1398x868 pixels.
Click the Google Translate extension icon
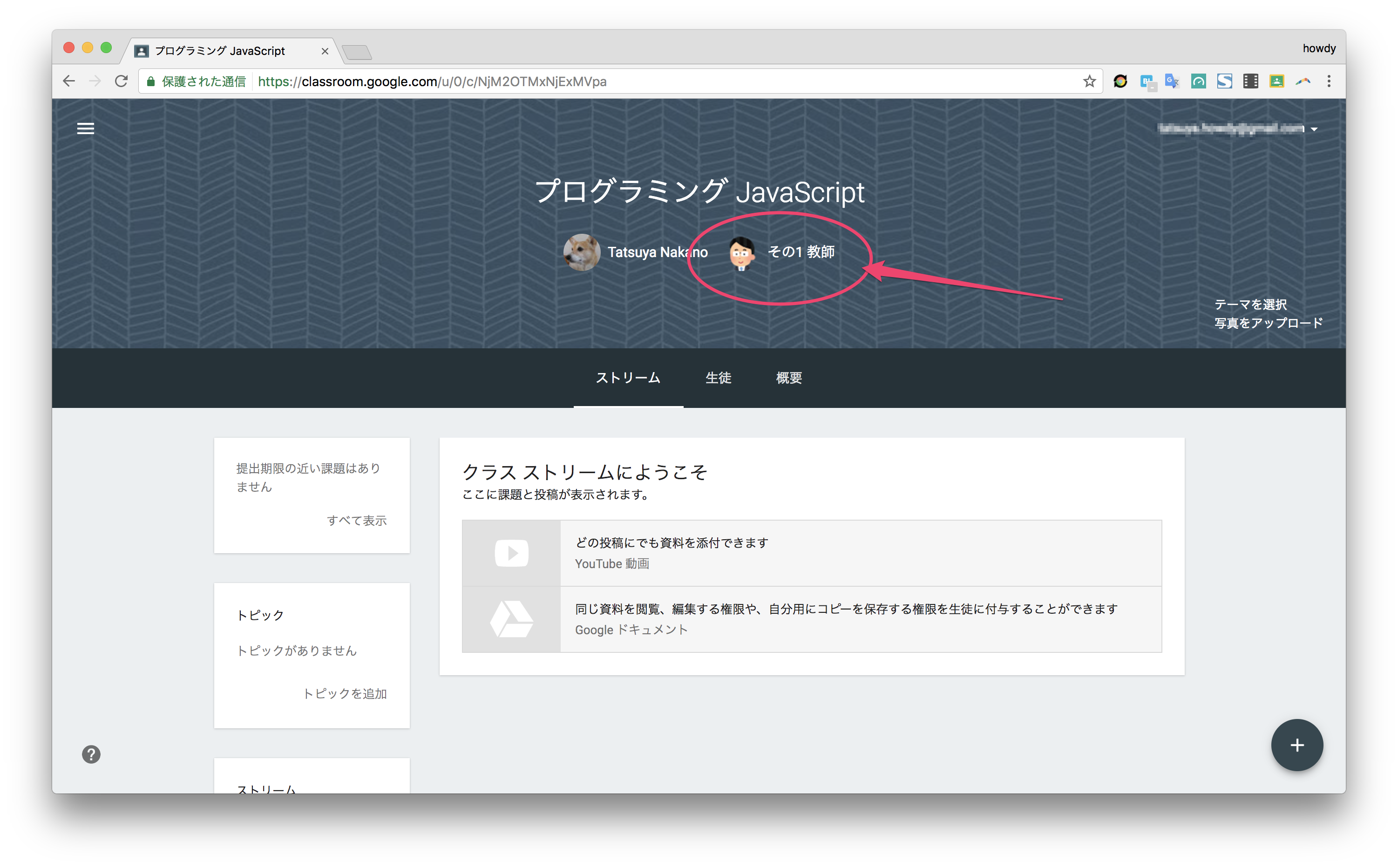pos(1172,81)
